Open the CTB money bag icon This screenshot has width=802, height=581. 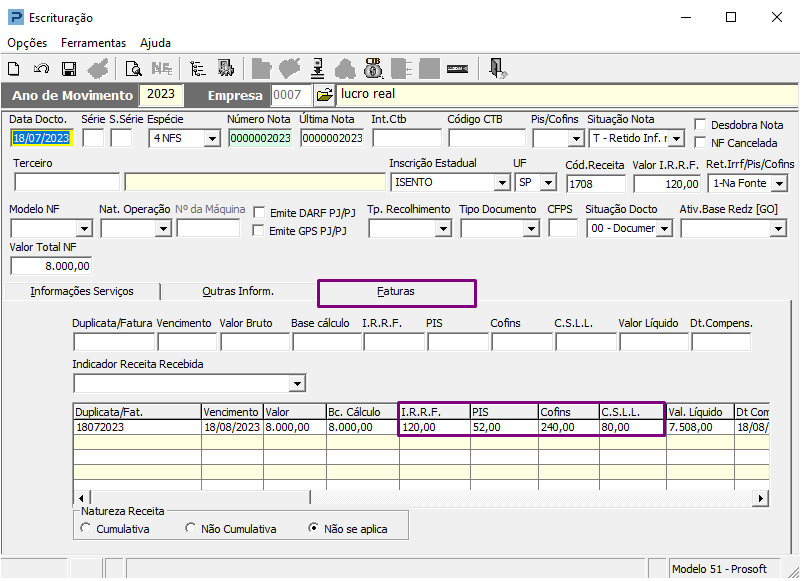(x=373, y=69)
